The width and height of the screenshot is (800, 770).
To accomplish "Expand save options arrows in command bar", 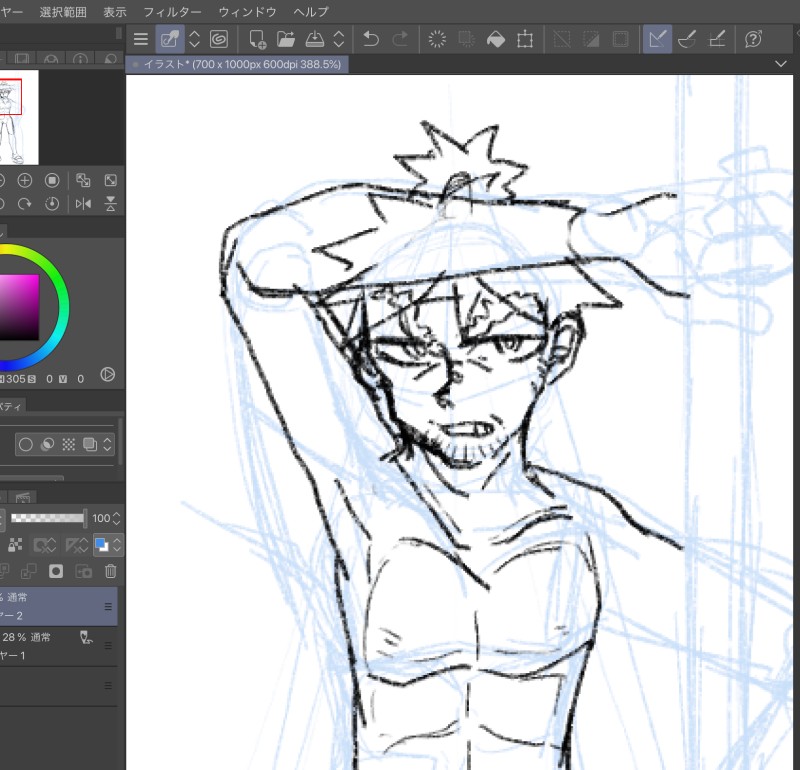I will tap(339, 39).
